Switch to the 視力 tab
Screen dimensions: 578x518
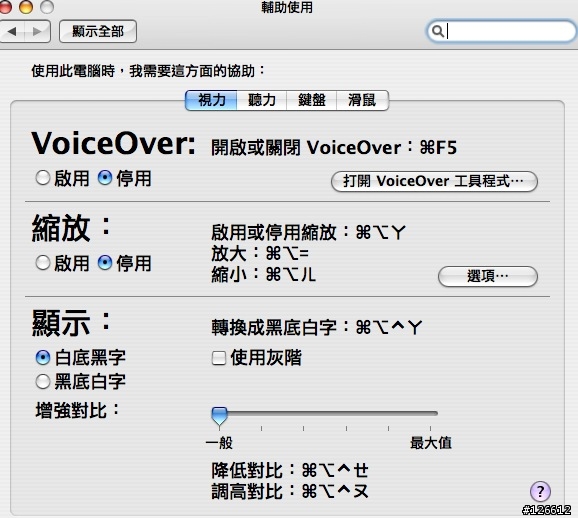click(x=211, y=100)
